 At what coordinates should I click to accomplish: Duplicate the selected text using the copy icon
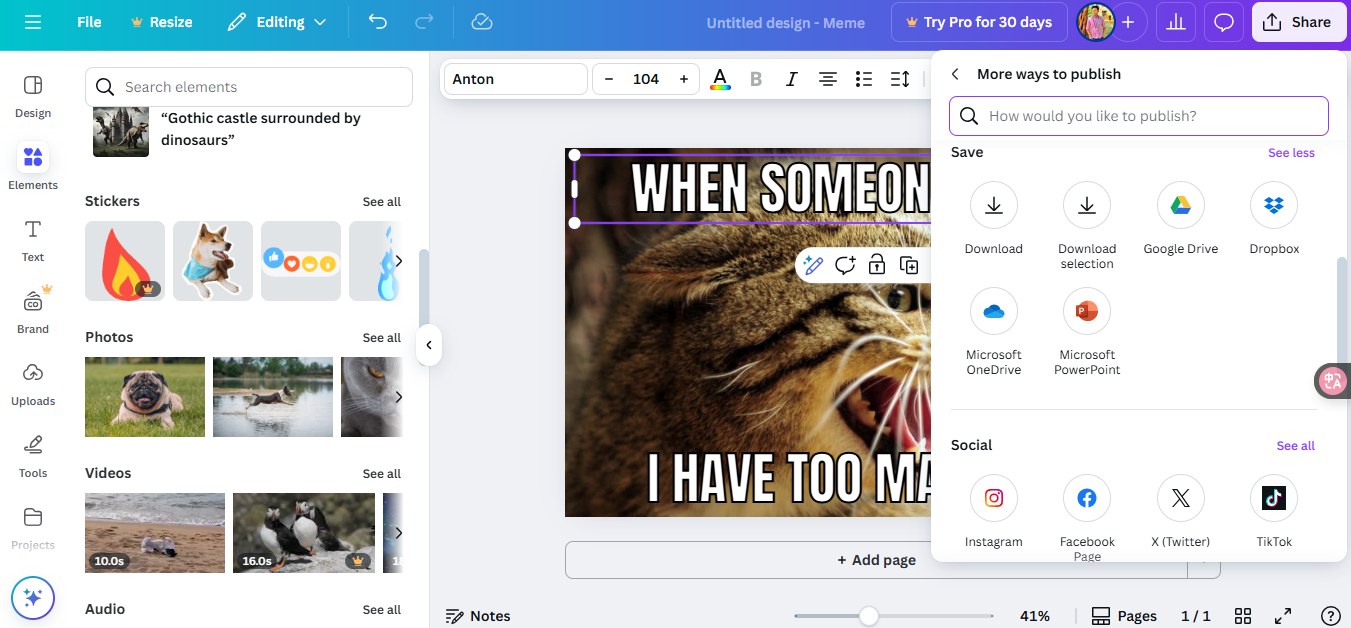point(909,265)
